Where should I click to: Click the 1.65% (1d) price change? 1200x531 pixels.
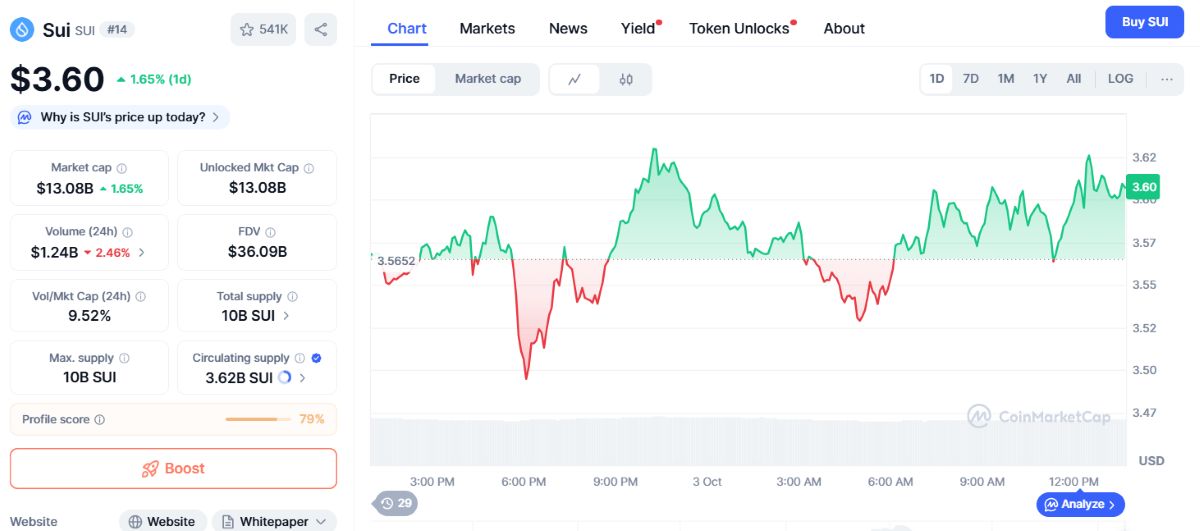click(153, 79)
